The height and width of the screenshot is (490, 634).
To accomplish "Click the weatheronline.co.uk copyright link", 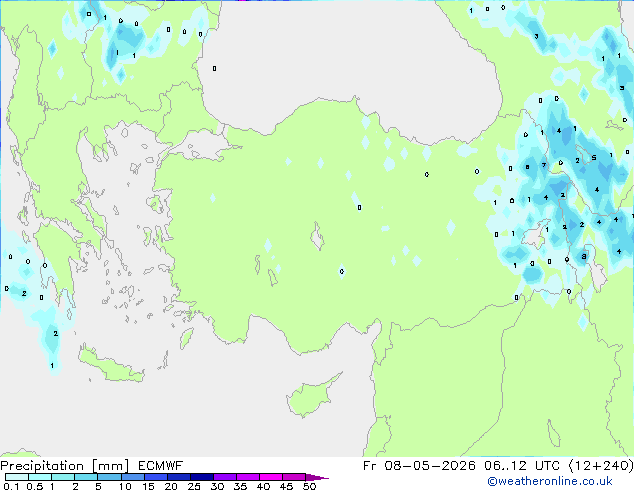I will point(550,481).
